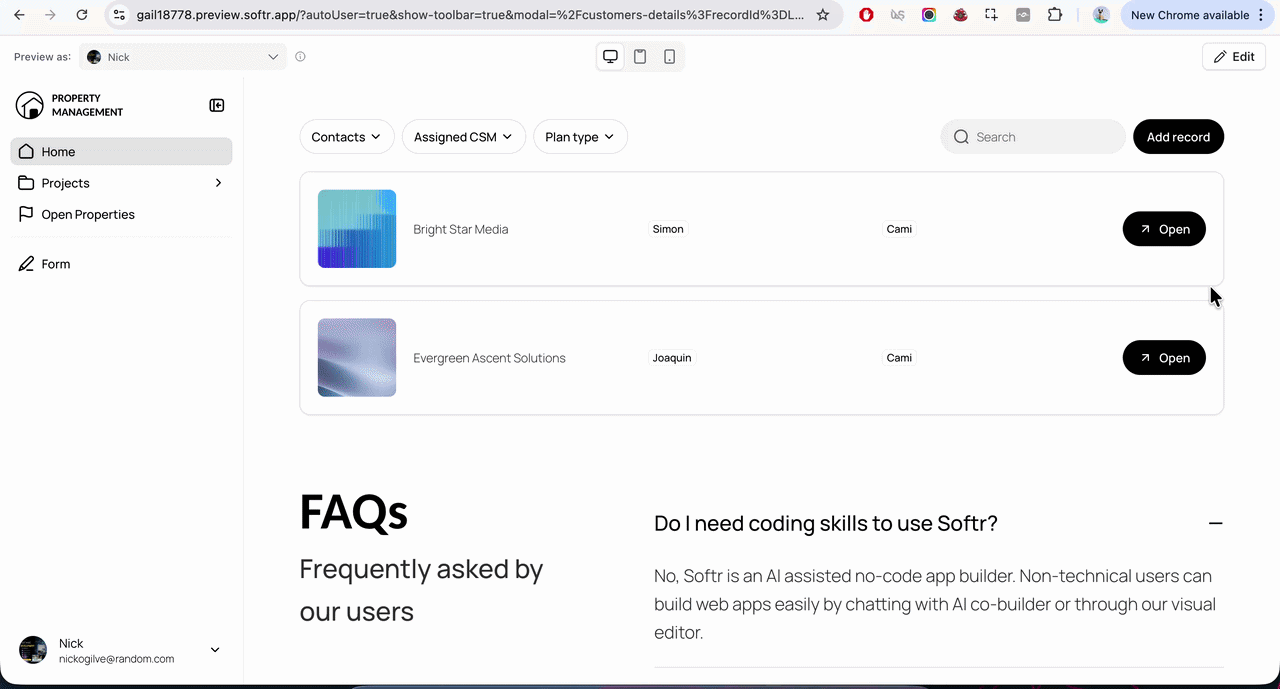Image resolution: width=1280 pixels, height=689 pixels.
Task: Click the Joaquin contact tag
Action: (x=672, y=358)
